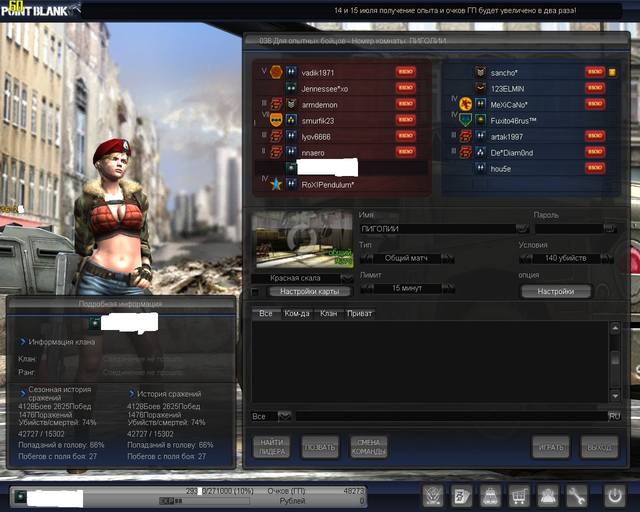Click RoXIPendulum* star clan emblem

276,184
